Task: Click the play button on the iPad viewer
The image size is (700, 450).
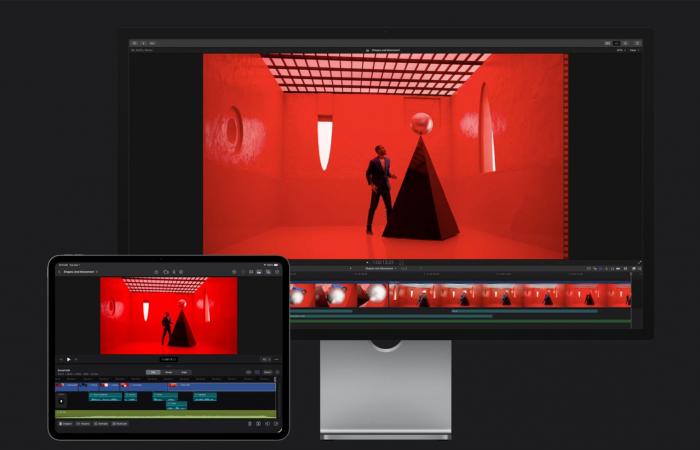Action: [x=68, y=359]
